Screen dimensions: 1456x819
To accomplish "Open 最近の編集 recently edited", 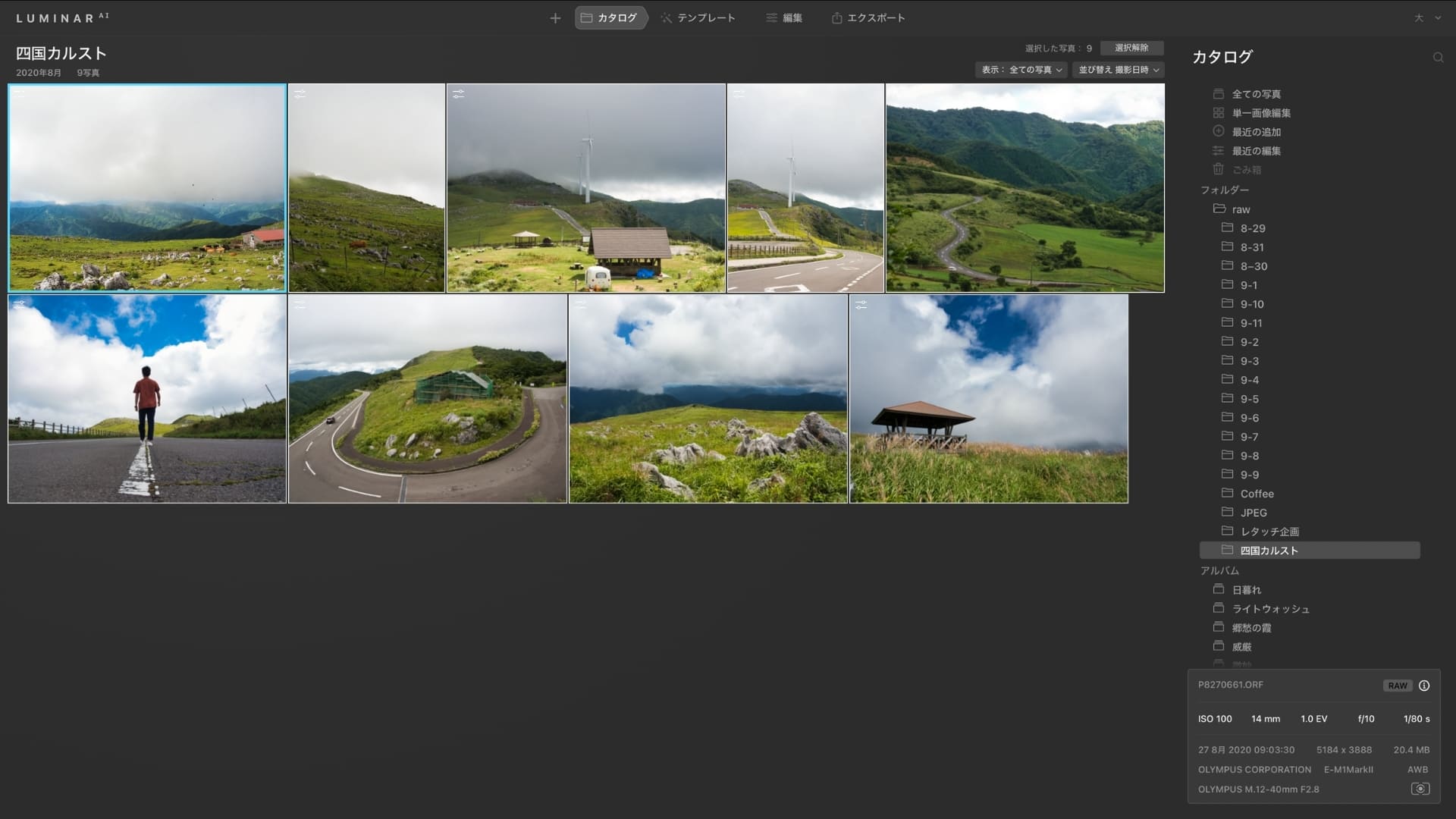I will 1256,151.
